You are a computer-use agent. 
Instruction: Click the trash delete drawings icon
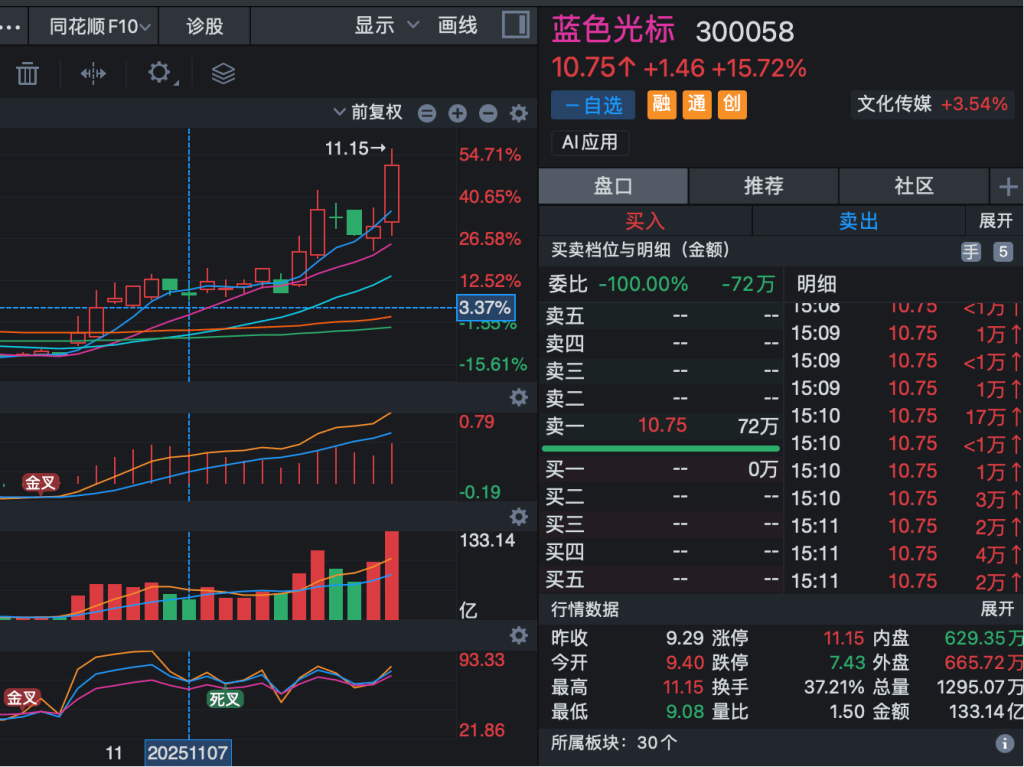click(27, 73)
